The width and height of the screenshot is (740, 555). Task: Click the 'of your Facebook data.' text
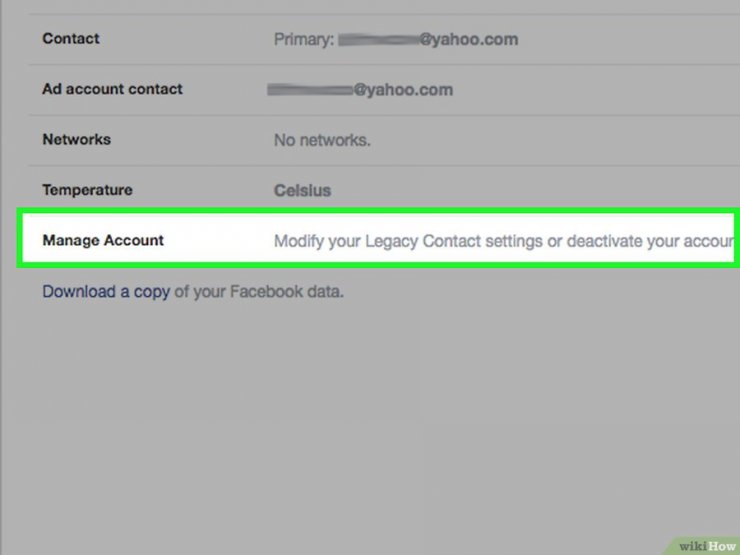(259, 292)
